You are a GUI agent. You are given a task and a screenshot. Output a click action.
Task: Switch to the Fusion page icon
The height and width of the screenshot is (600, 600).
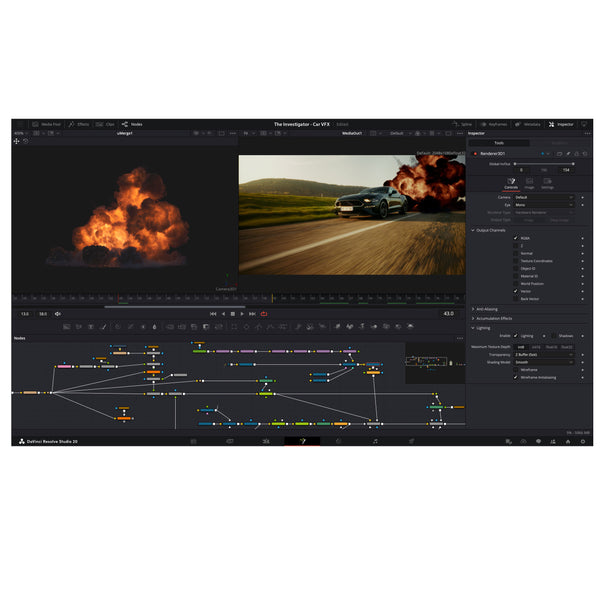point(302,440)
